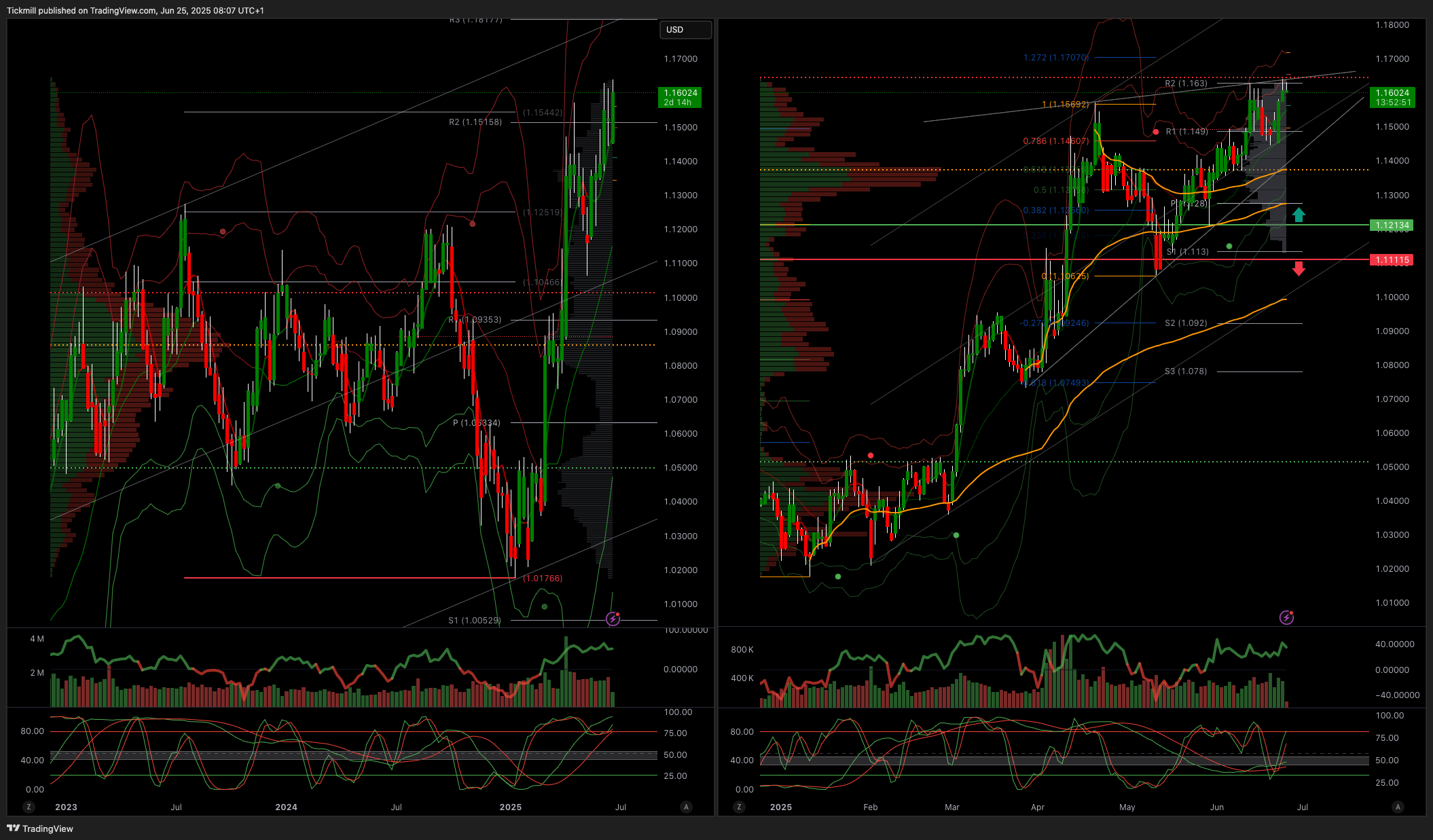Click the 0.786 (1.14607) Fibonacci label
1433x840 pixels.
click(1056, 141)
